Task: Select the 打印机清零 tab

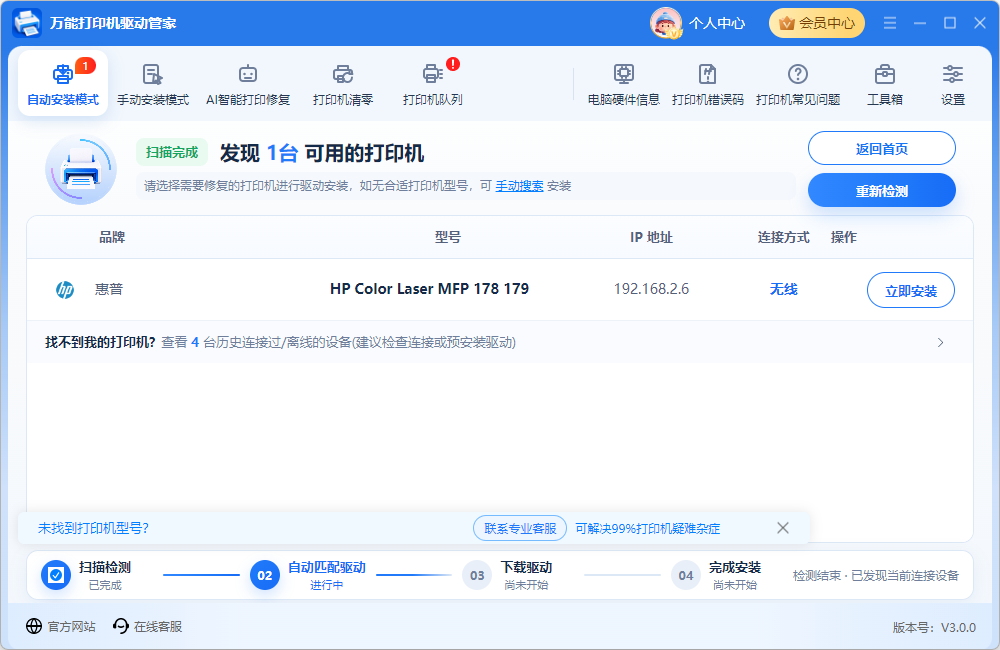Action: (x=343, y=84)
